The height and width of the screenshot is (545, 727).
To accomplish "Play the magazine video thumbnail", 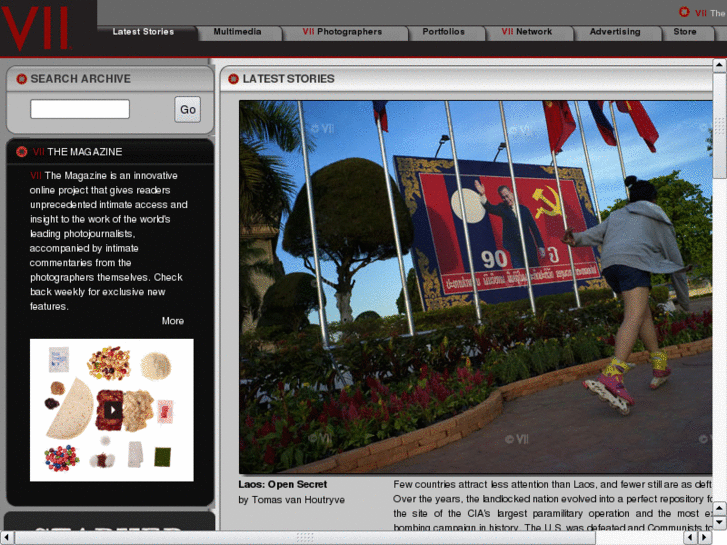I will coord(112,409).
